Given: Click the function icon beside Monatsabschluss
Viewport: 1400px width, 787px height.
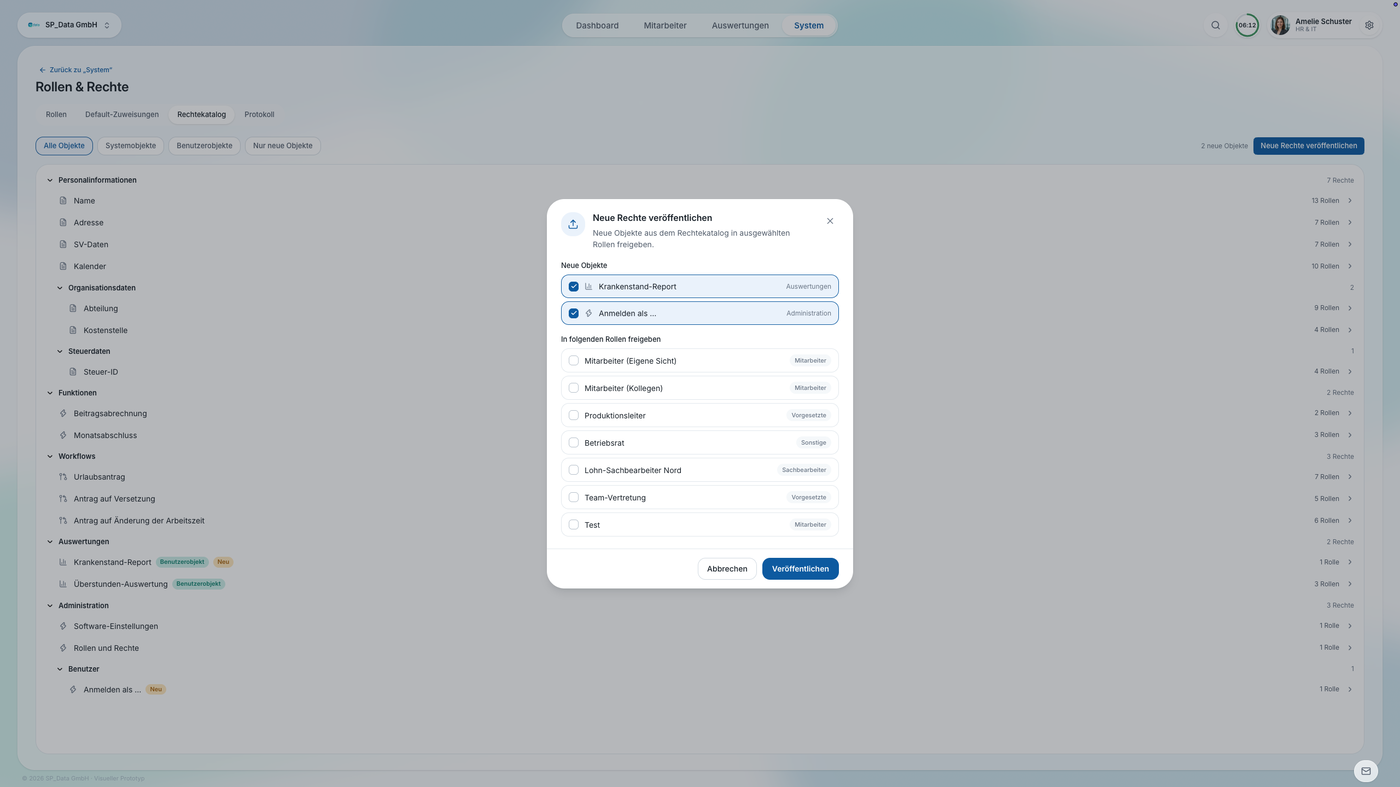Looking at the screenshot, I should [63, 435].
